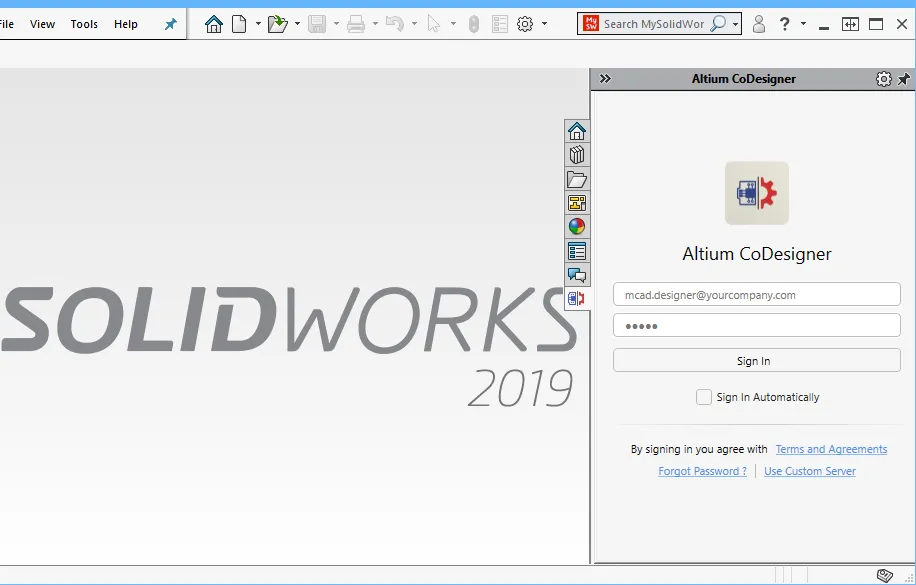This screenshot has height=585, width=916.
Task: Open the File Explorer task pane
Action: [x=576, y=179]
